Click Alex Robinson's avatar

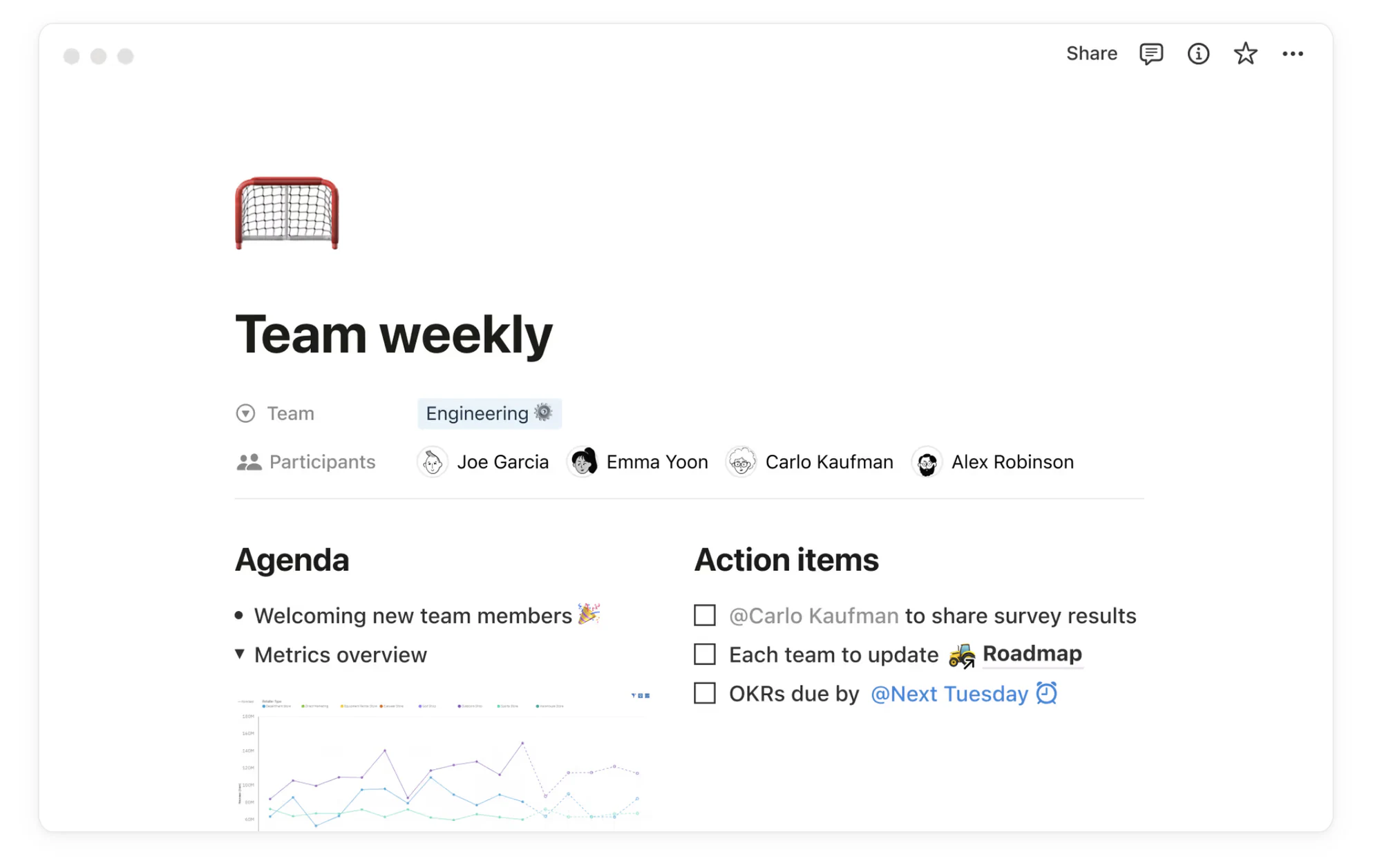click(927, 462)
